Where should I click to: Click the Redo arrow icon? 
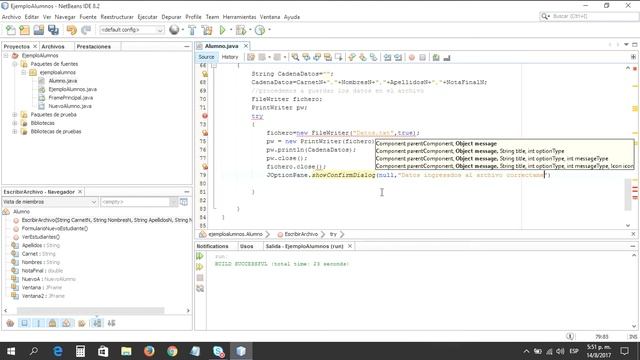pos(86,30)
